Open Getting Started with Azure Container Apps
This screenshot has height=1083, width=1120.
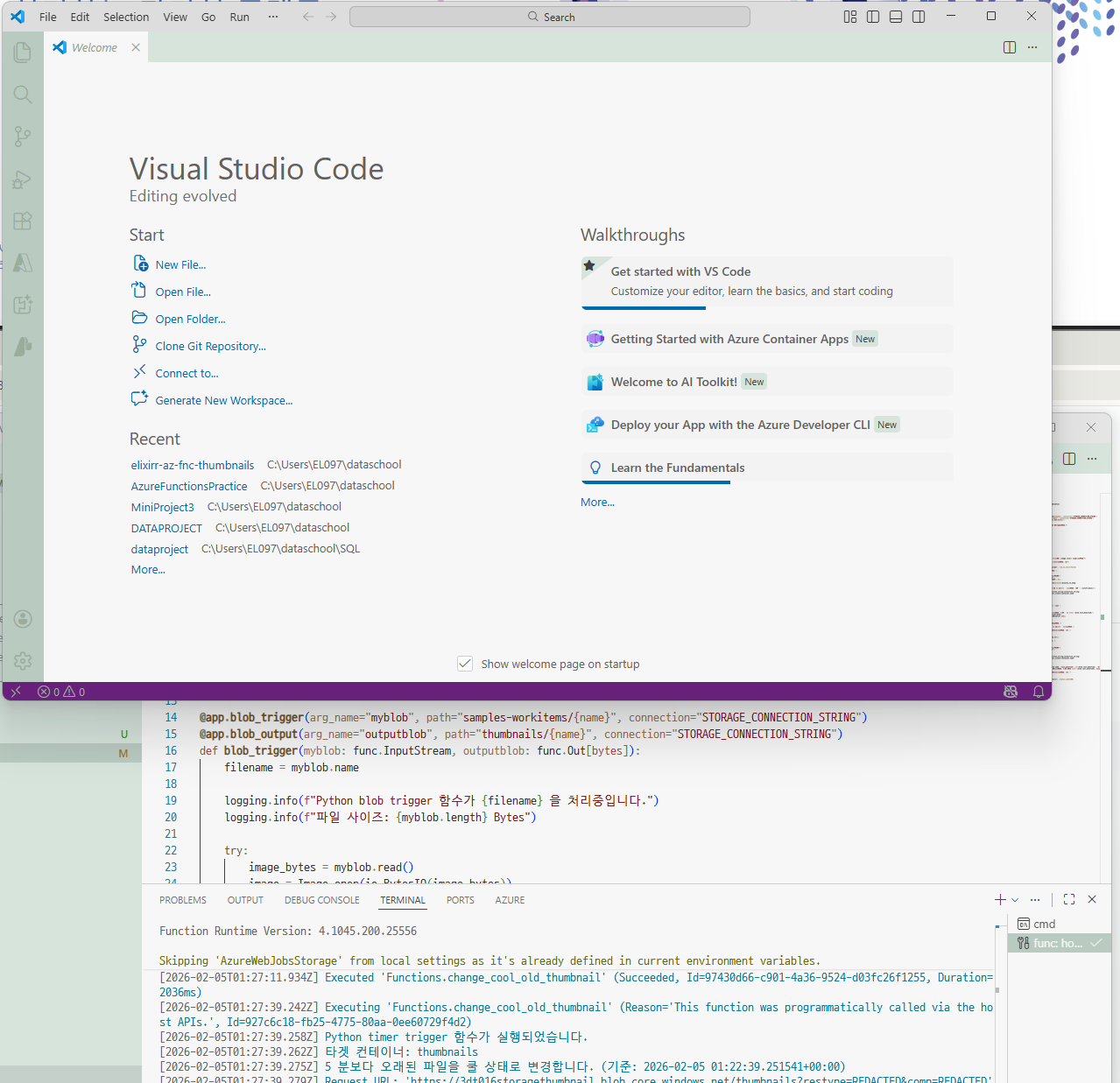(x=767, y=339)
